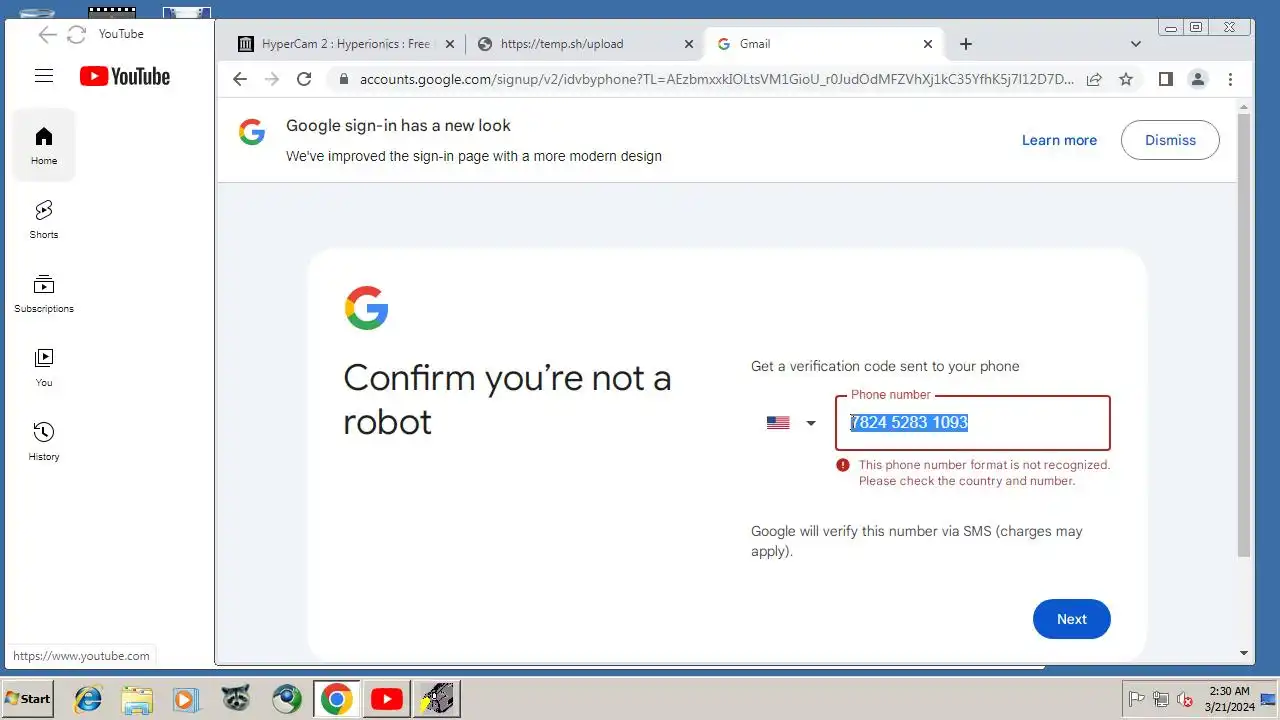
Task: Go forward in Chrome browser
Action: coord(271,79)
